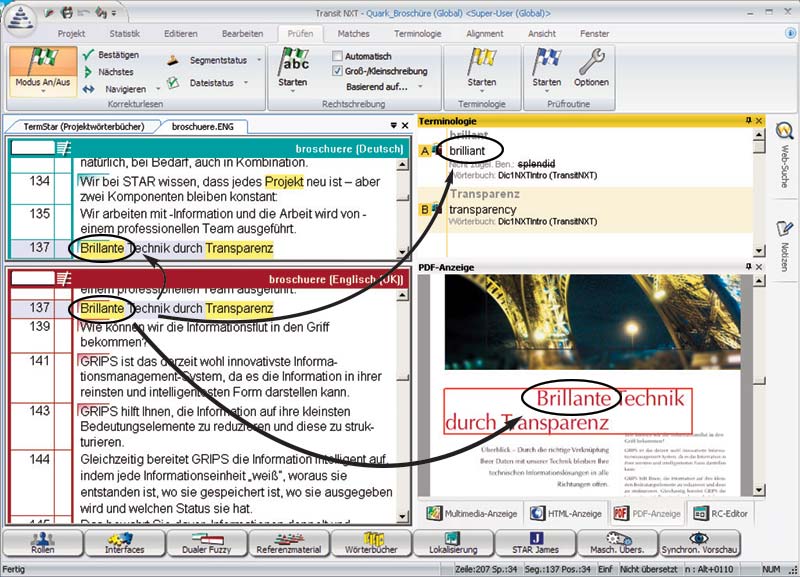Open the Wörterbücher bottom toolbar button
800x577 pixels.
point(371,543)
